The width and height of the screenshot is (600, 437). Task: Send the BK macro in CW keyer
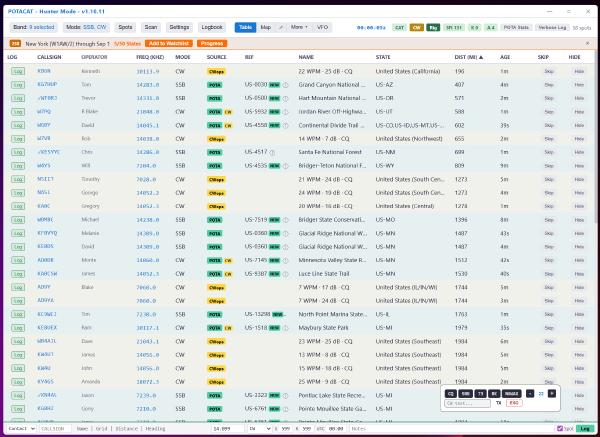494,393
